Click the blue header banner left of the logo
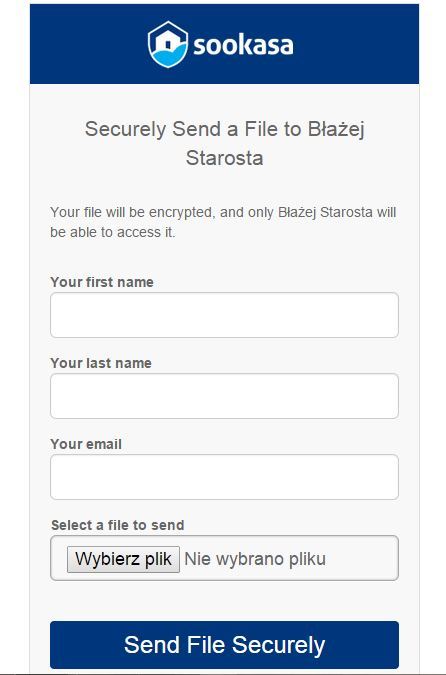Image resolution: width=446 pixels, height=675 pixels. click(x=88, y=44)
